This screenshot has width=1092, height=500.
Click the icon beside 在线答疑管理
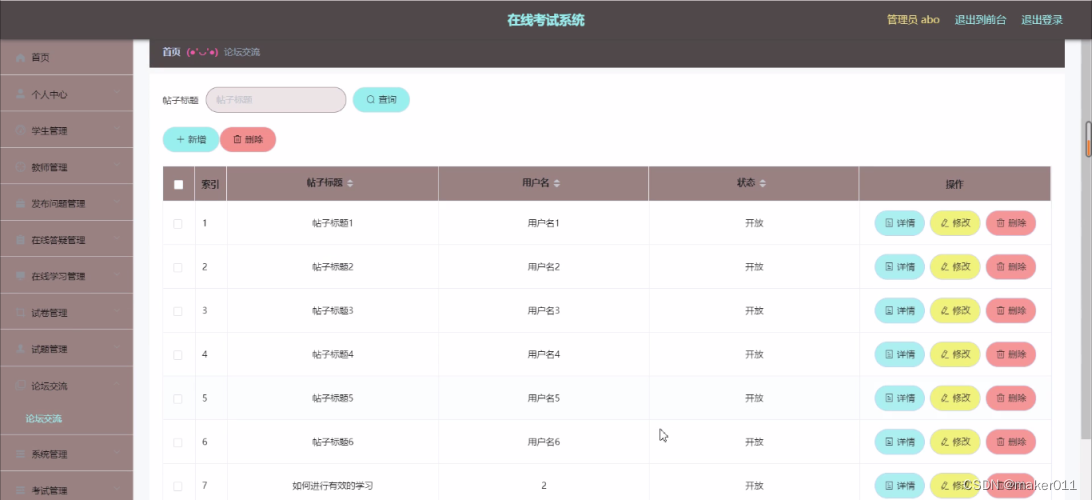(x=20, y=240)
